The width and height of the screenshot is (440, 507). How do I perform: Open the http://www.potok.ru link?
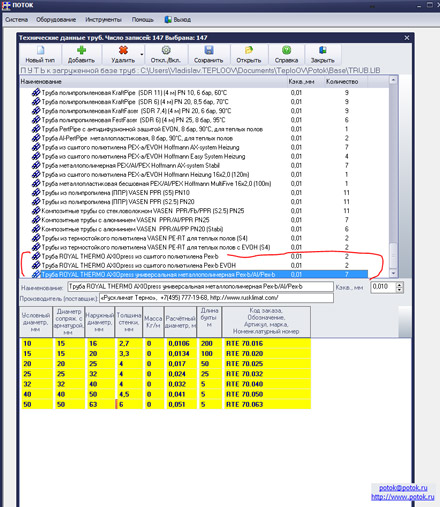tap(403, 497)
